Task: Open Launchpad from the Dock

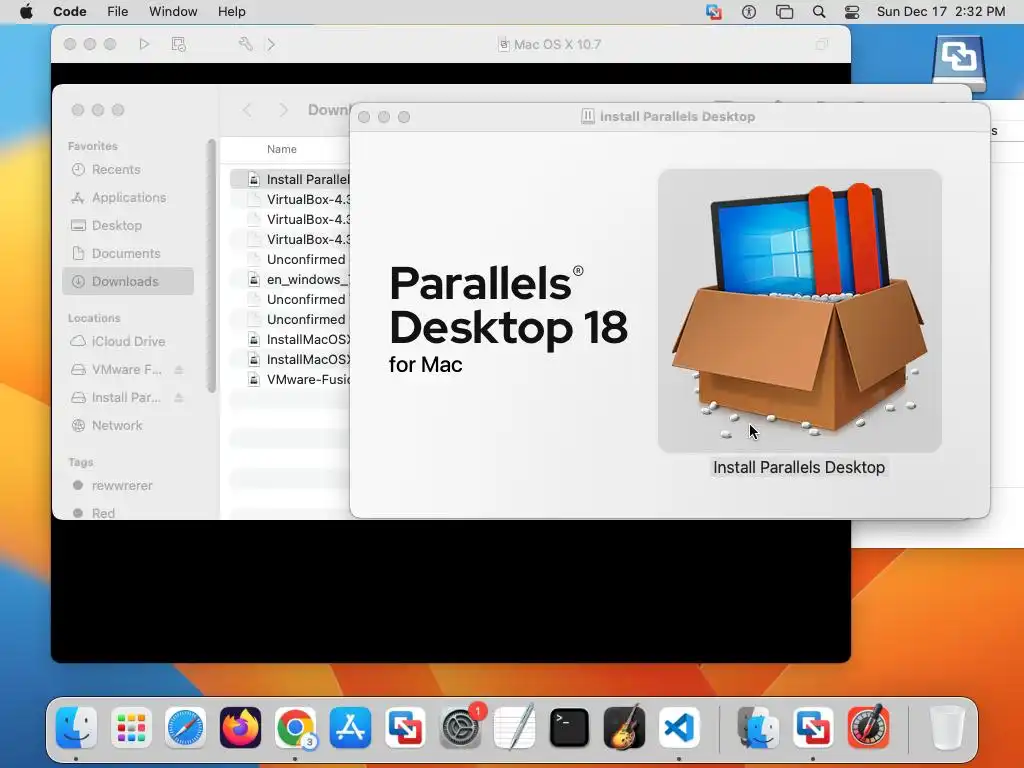Action: (131, 727)
